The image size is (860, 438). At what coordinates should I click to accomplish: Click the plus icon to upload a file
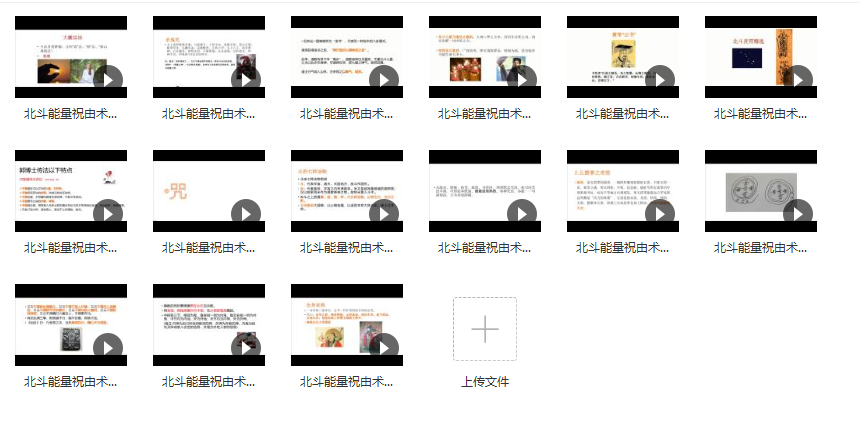484,328
